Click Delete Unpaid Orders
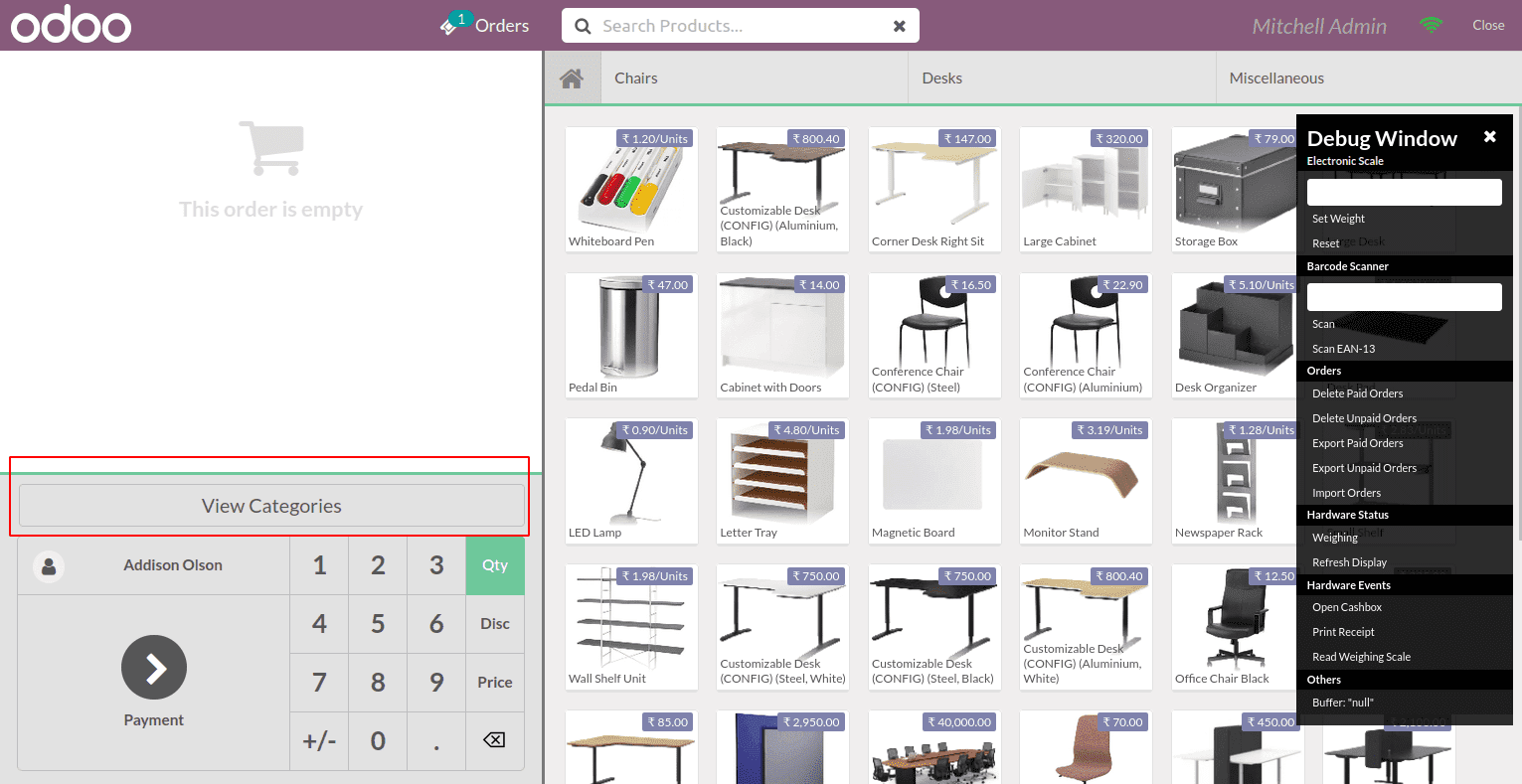The height and width of the screenshot is (784, 1522). click(x=1364, y=418)
